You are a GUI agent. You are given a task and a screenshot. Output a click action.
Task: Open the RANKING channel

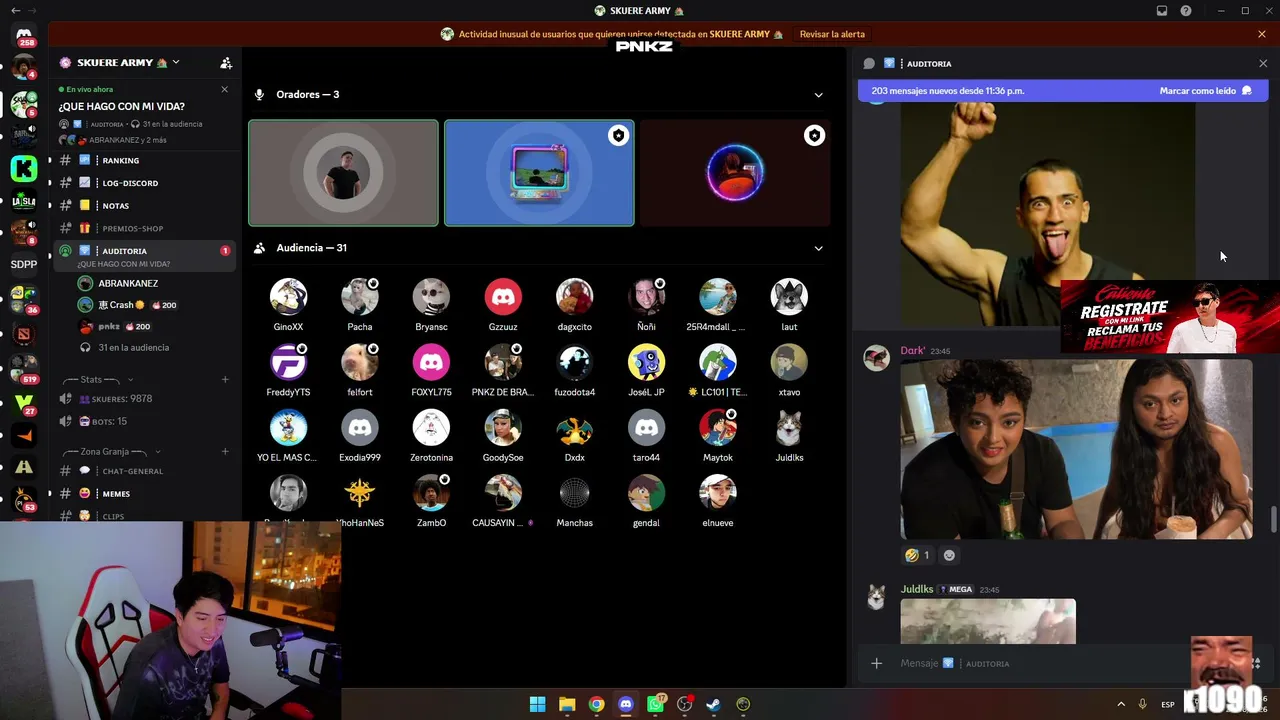tap(144, 160)
